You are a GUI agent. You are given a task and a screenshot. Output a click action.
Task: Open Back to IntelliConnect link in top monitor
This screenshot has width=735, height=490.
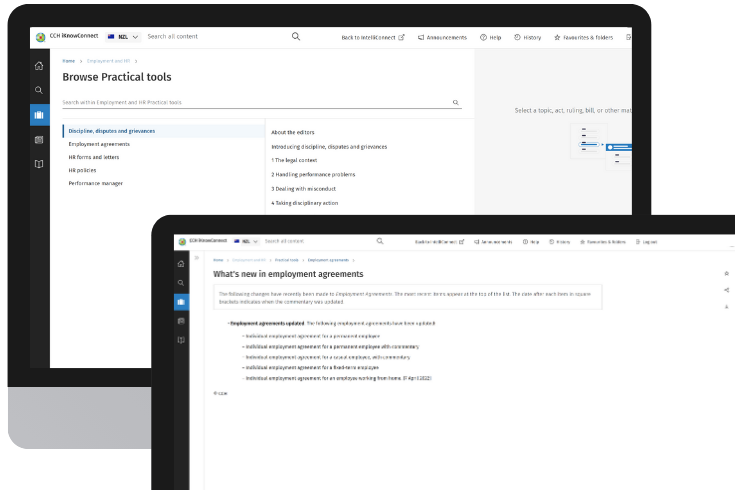[x=373, y=37]
